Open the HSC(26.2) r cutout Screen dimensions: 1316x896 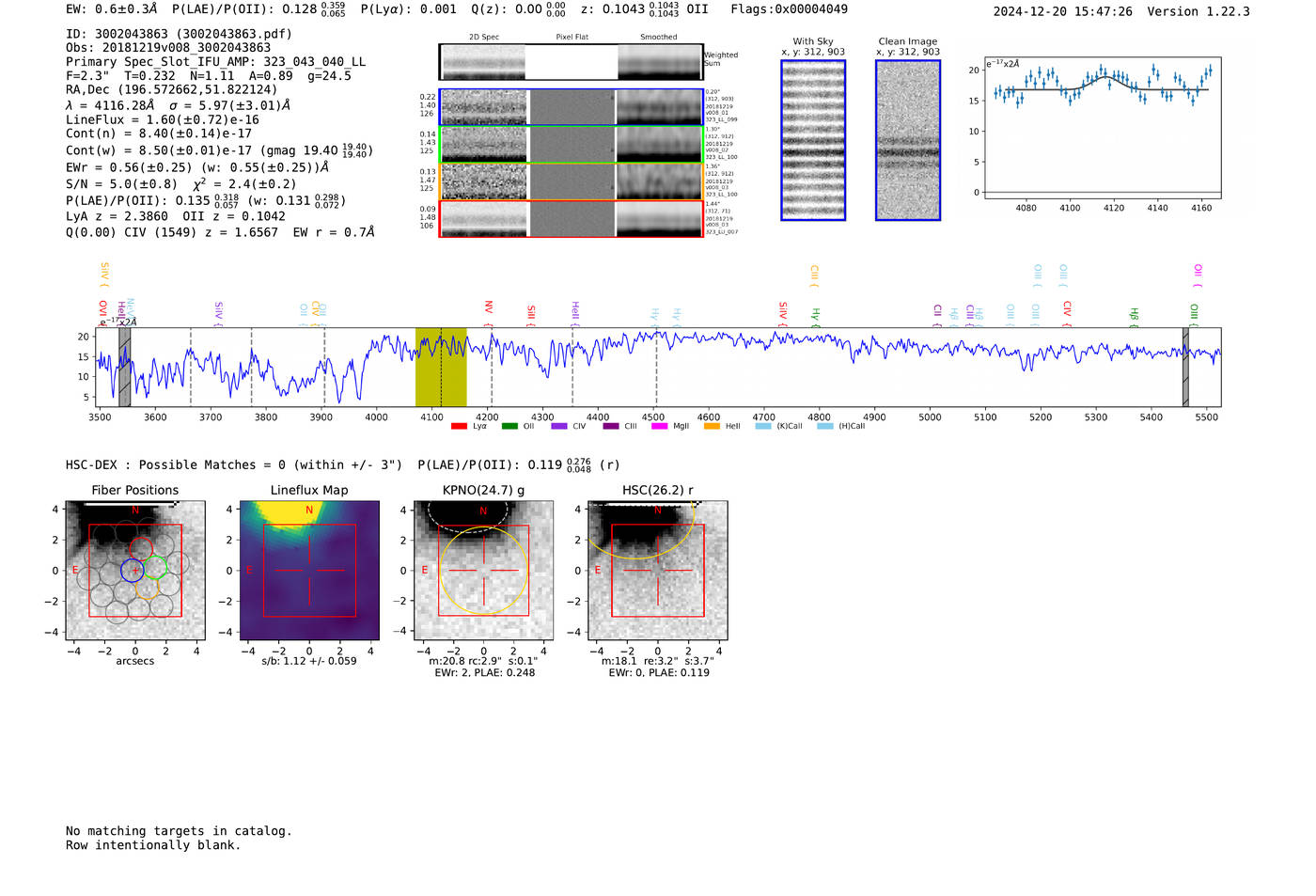coord(657,570)
